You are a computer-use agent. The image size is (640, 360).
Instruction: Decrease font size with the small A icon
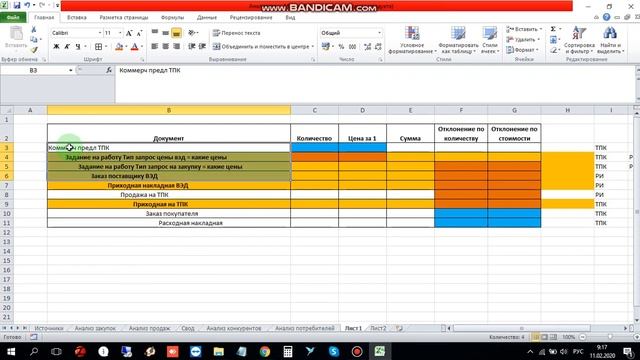pos(139,33)
